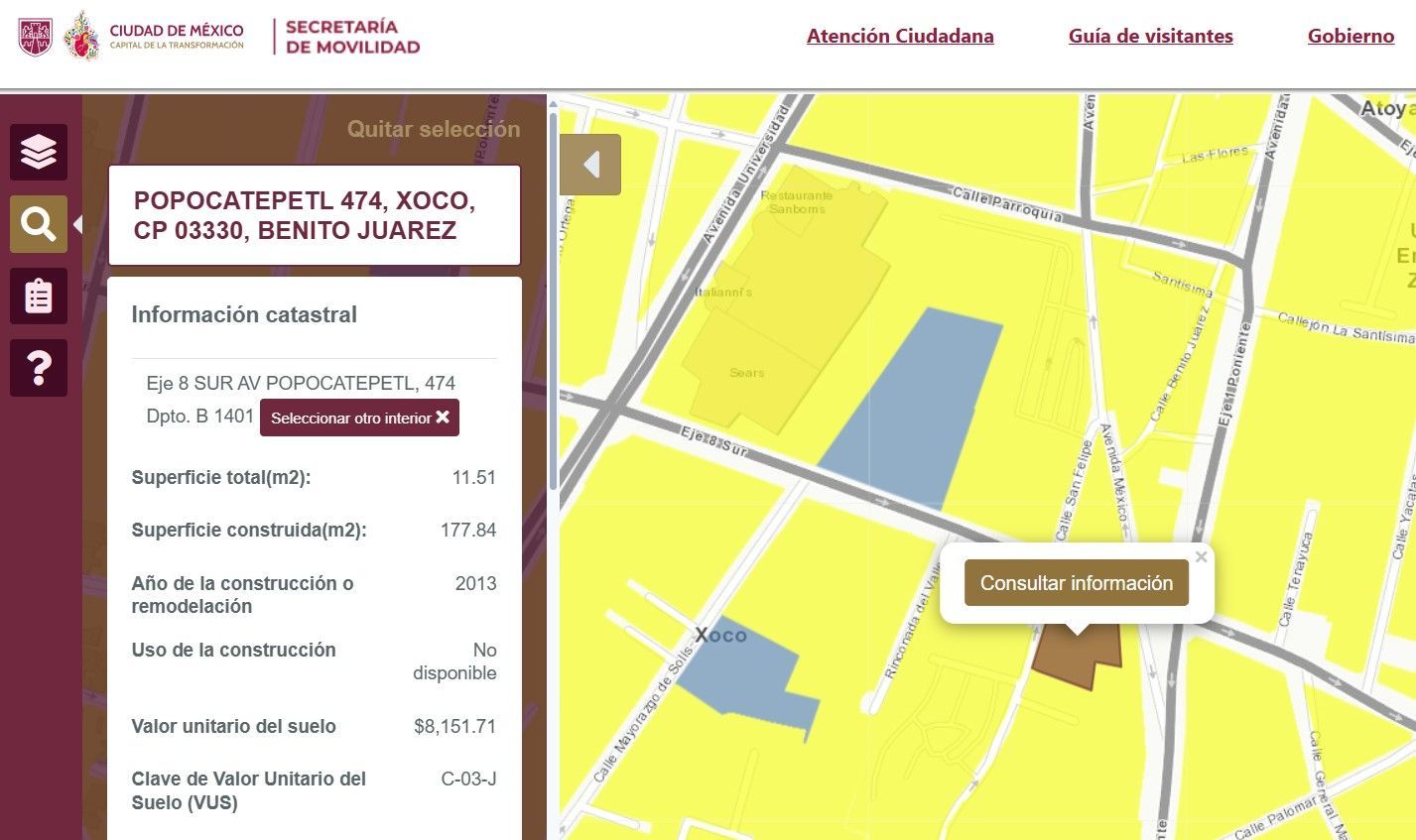Click the Ciudad de México logo
1416x840 pixels.
pos(154,37)
